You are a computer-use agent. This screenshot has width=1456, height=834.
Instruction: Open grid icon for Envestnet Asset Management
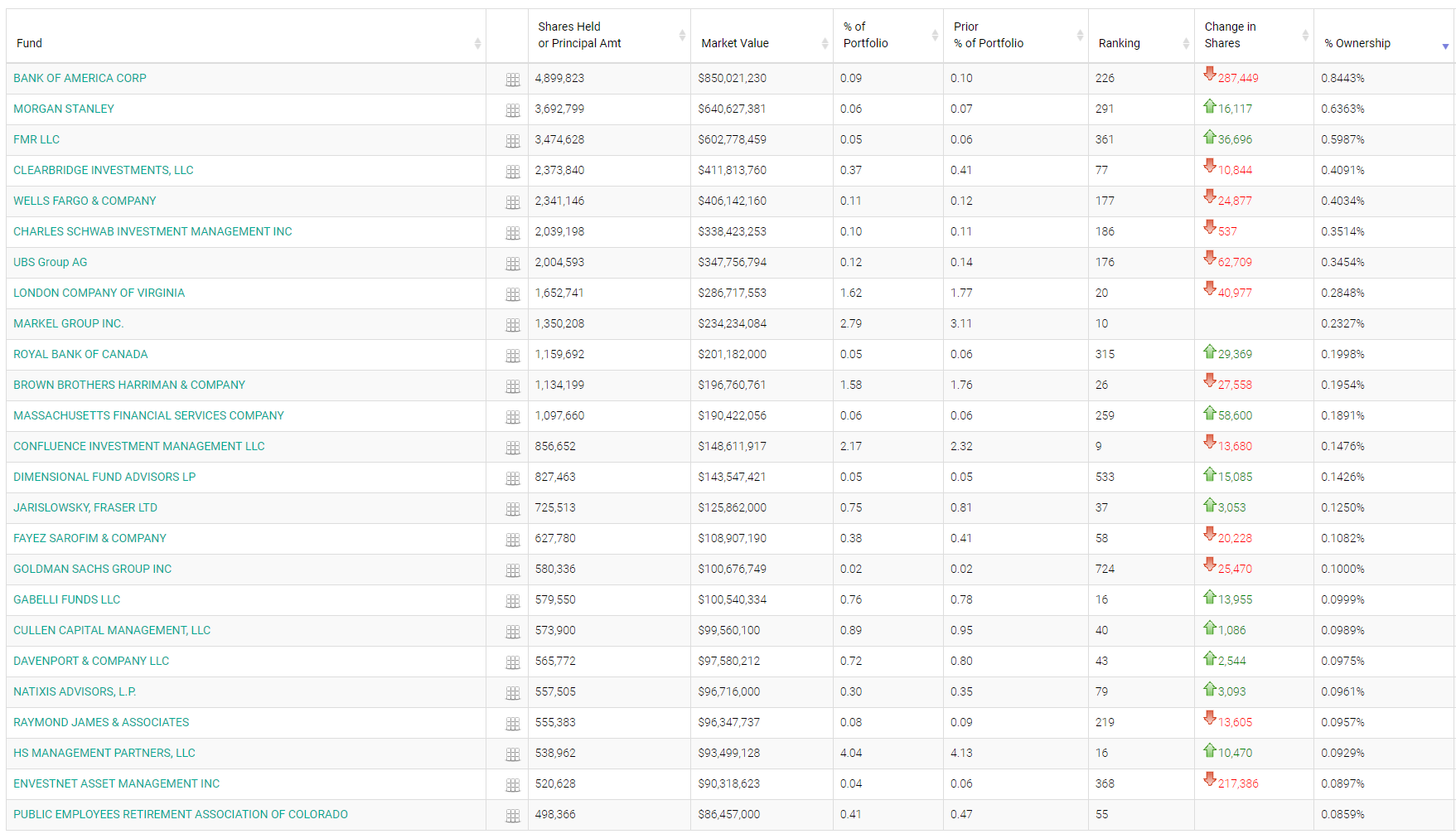tap(513, 785)
